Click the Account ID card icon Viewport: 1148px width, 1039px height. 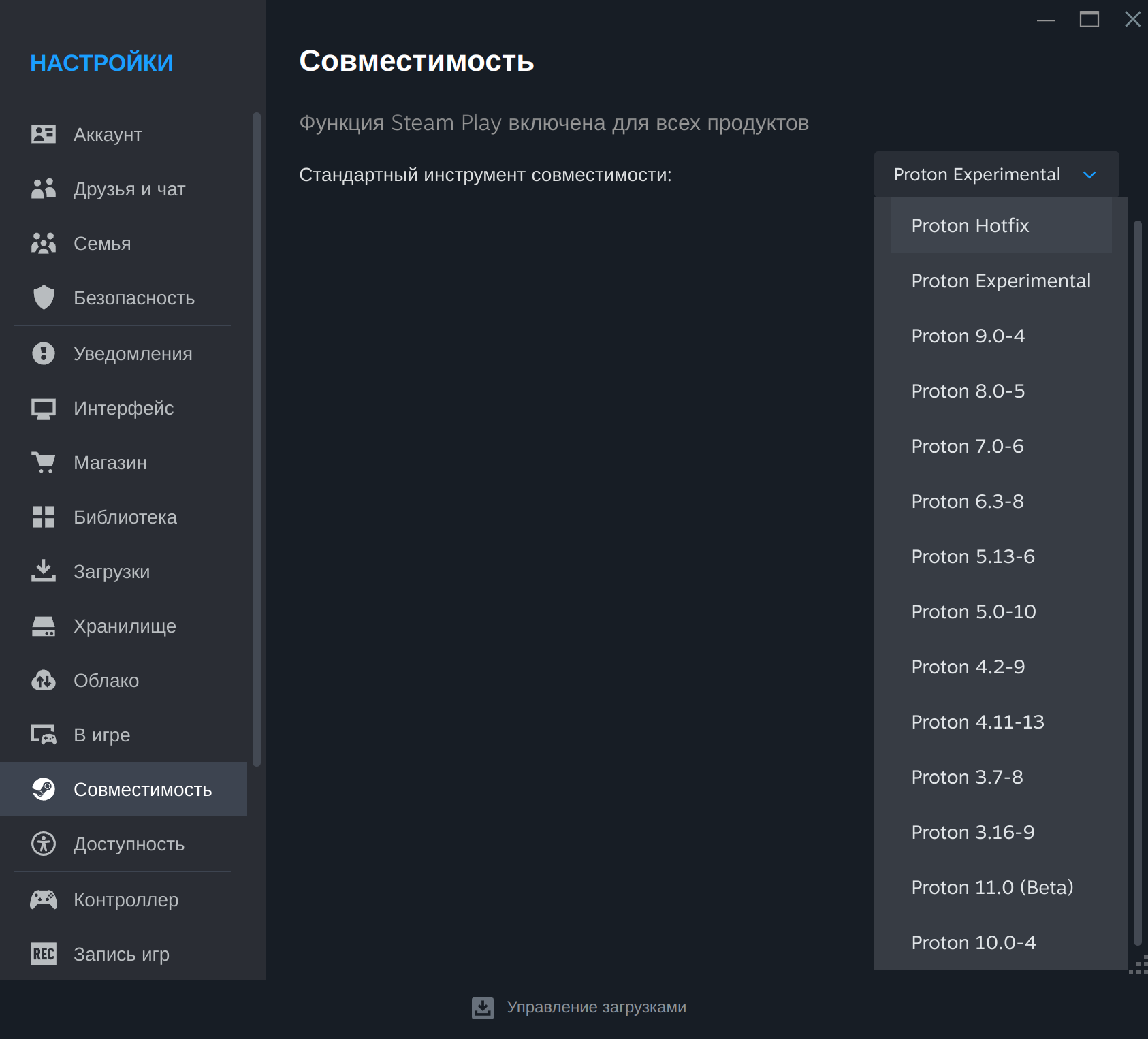click(x=44, y=134)
